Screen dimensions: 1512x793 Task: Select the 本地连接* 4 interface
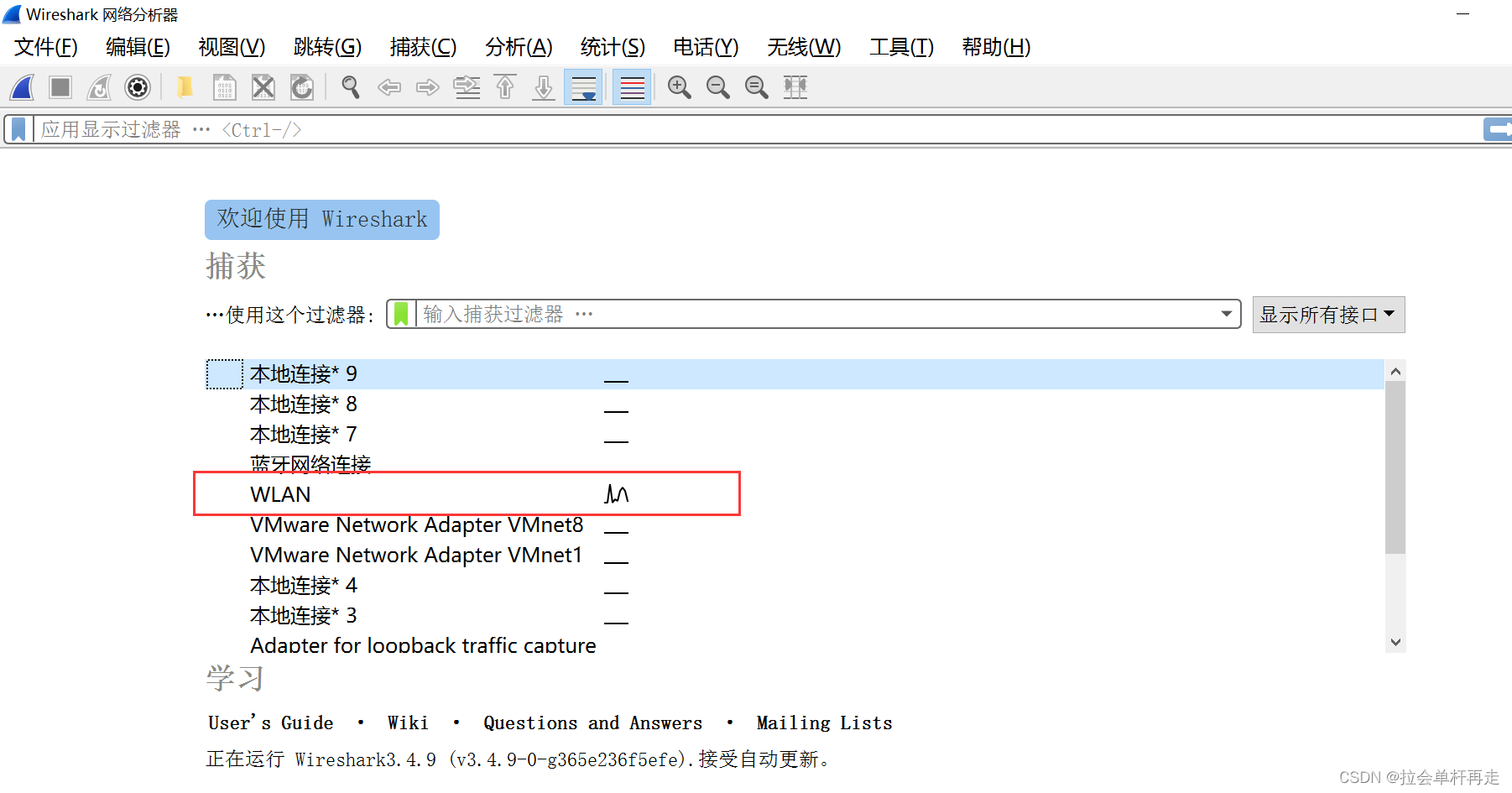pyautogui.click(x=795, y=585)
